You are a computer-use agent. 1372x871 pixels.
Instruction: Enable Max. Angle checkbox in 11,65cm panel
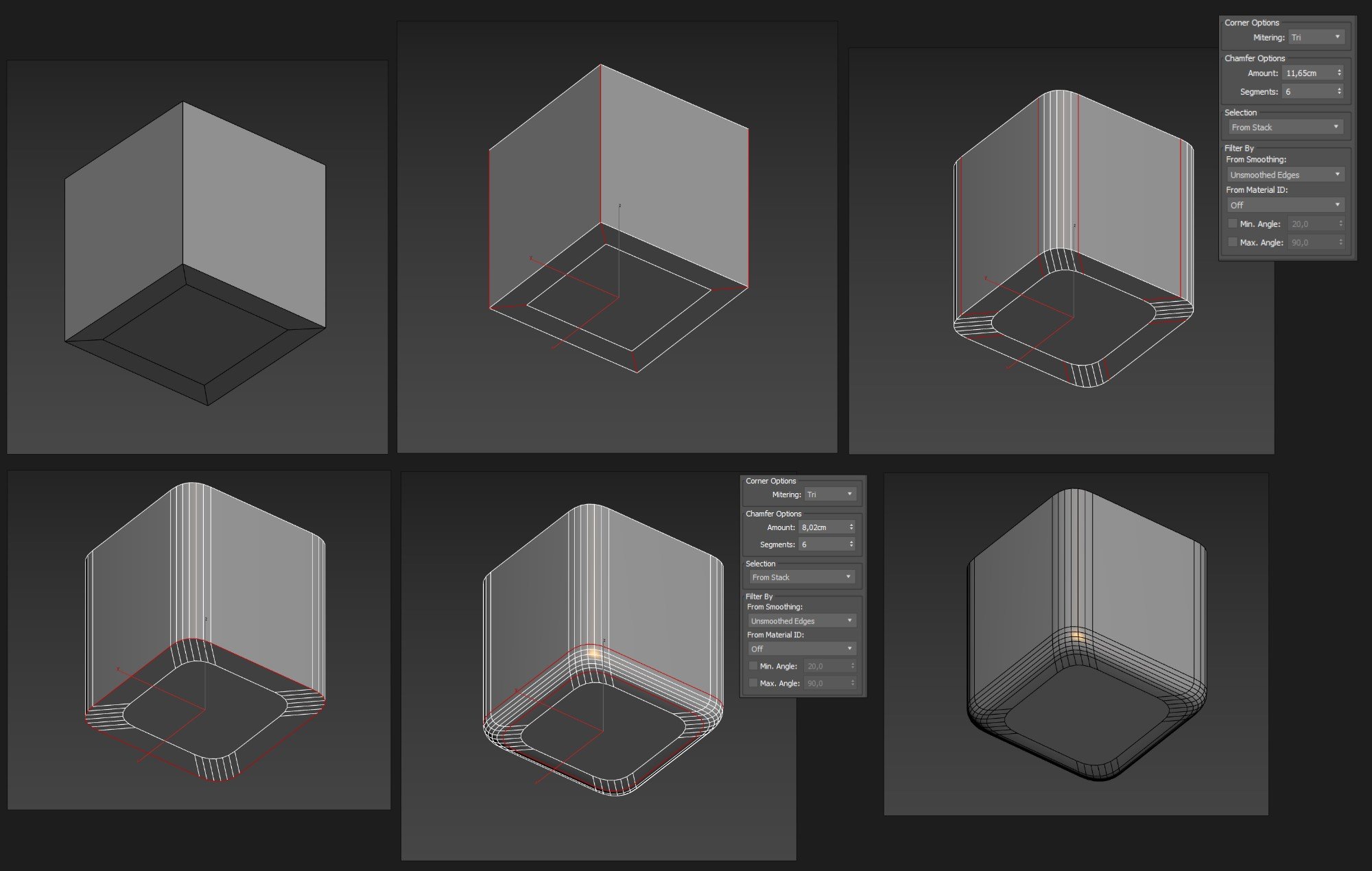coord(1233,242)
